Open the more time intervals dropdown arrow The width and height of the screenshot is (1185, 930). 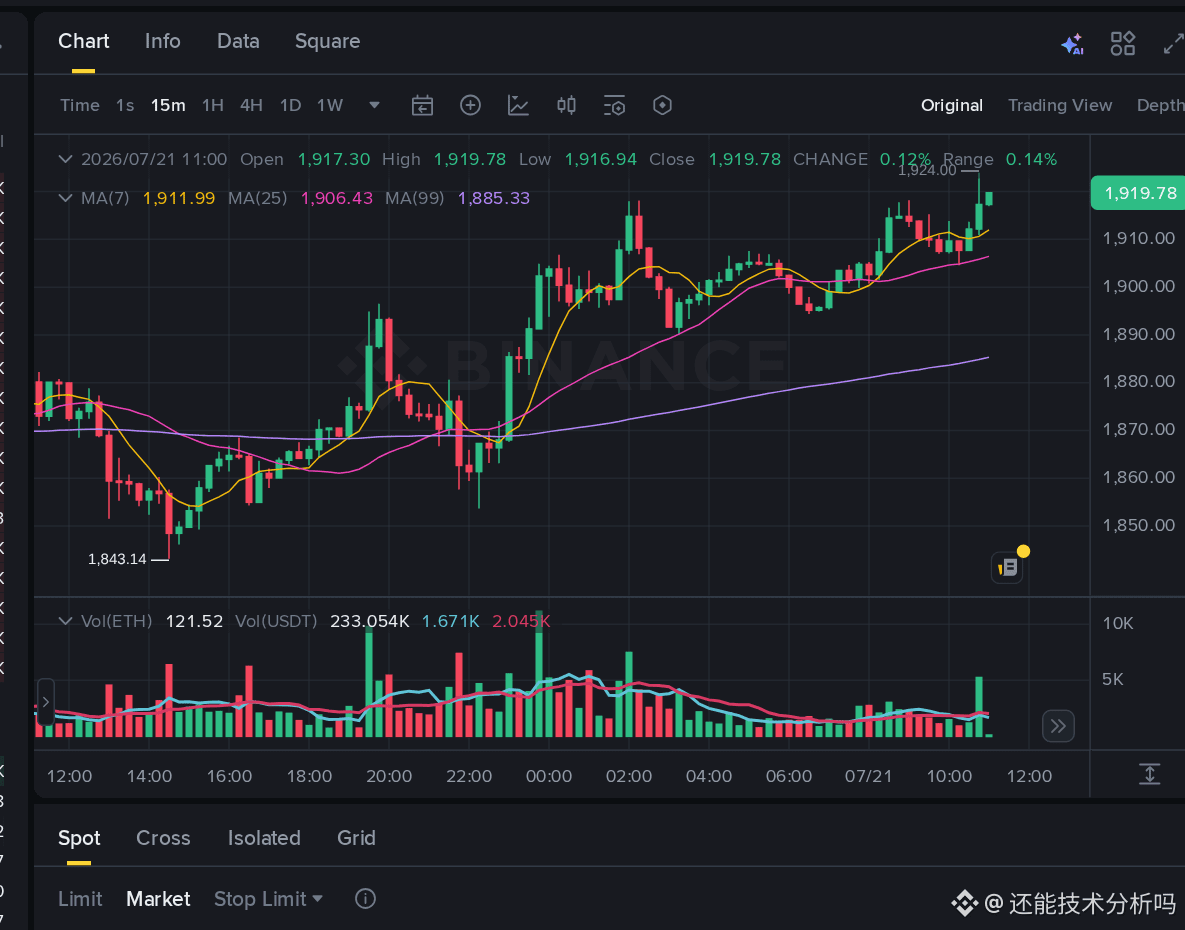374,105
